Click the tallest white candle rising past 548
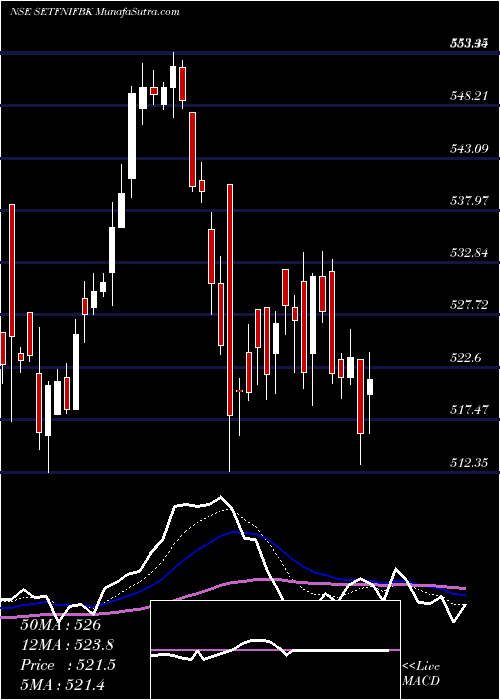The width and height of the screenshot is (500, 700). tap(132, 136)
